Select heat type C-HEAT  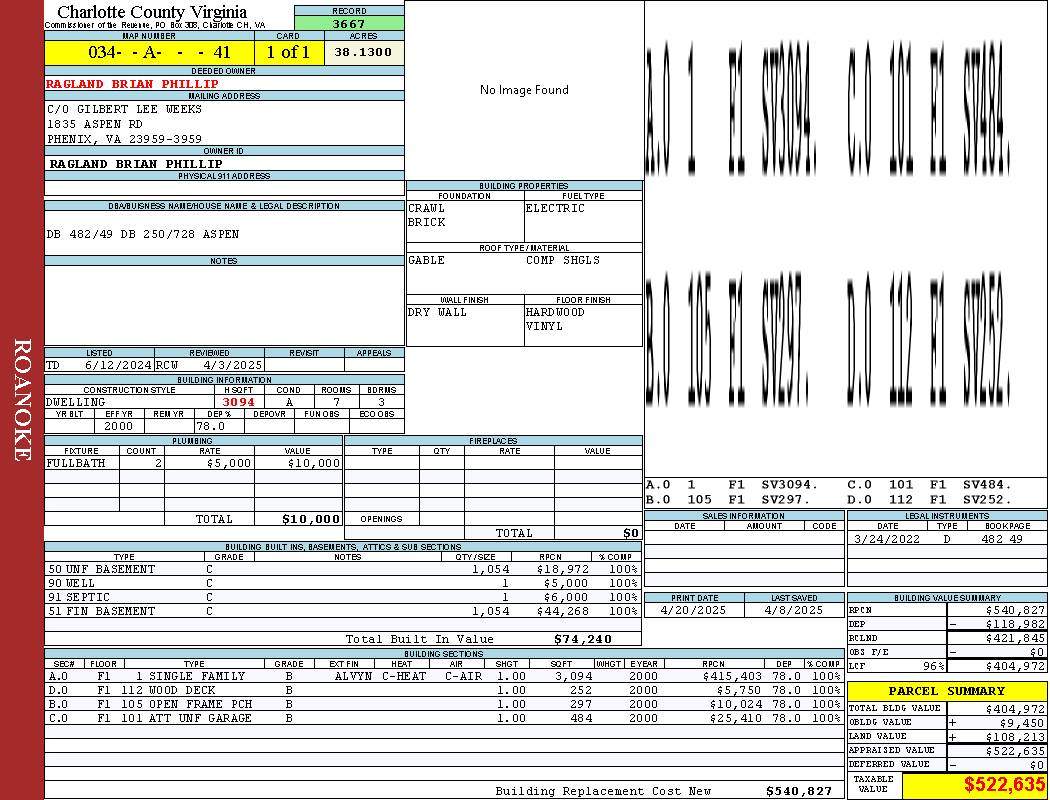(x=404, y=676)
